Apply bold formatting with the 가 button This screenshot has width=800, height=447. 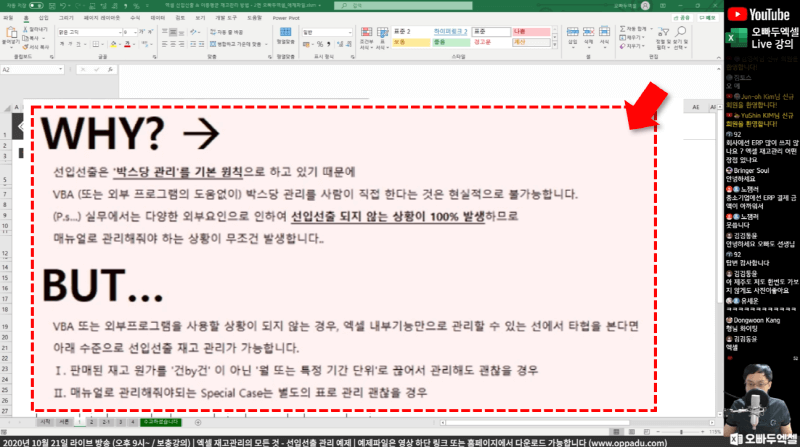[x=62, y=44]
